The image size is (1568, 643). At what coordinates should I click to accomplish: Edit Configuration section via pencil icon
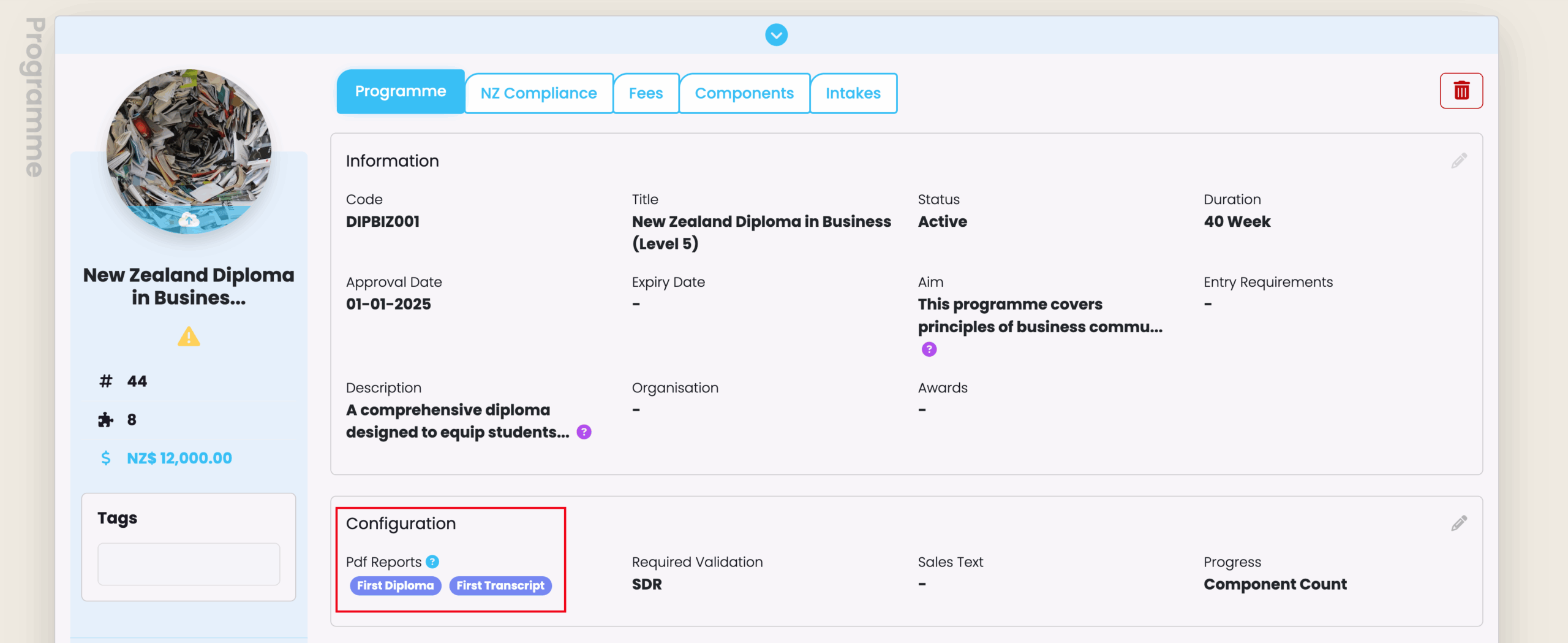pyautogui.click(x=1458, y=523)
